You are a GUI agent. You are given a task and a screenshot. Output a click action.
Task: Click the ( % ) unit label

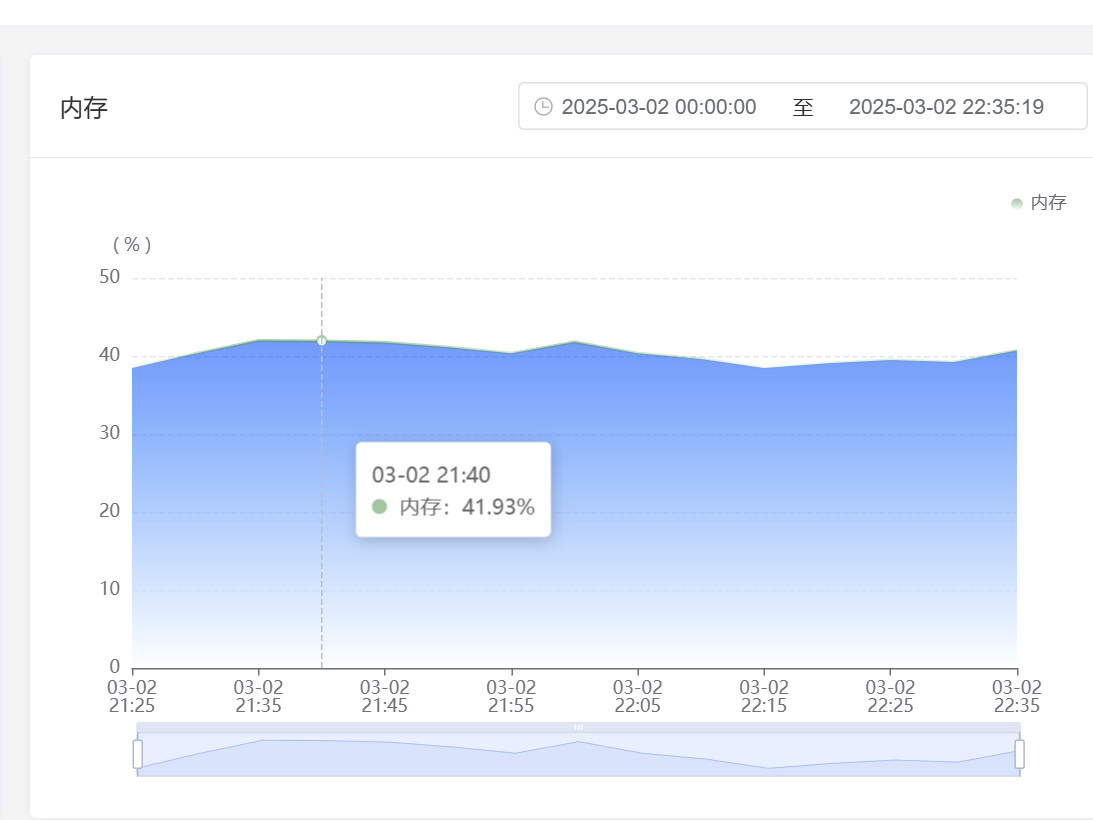click(132, 245)
